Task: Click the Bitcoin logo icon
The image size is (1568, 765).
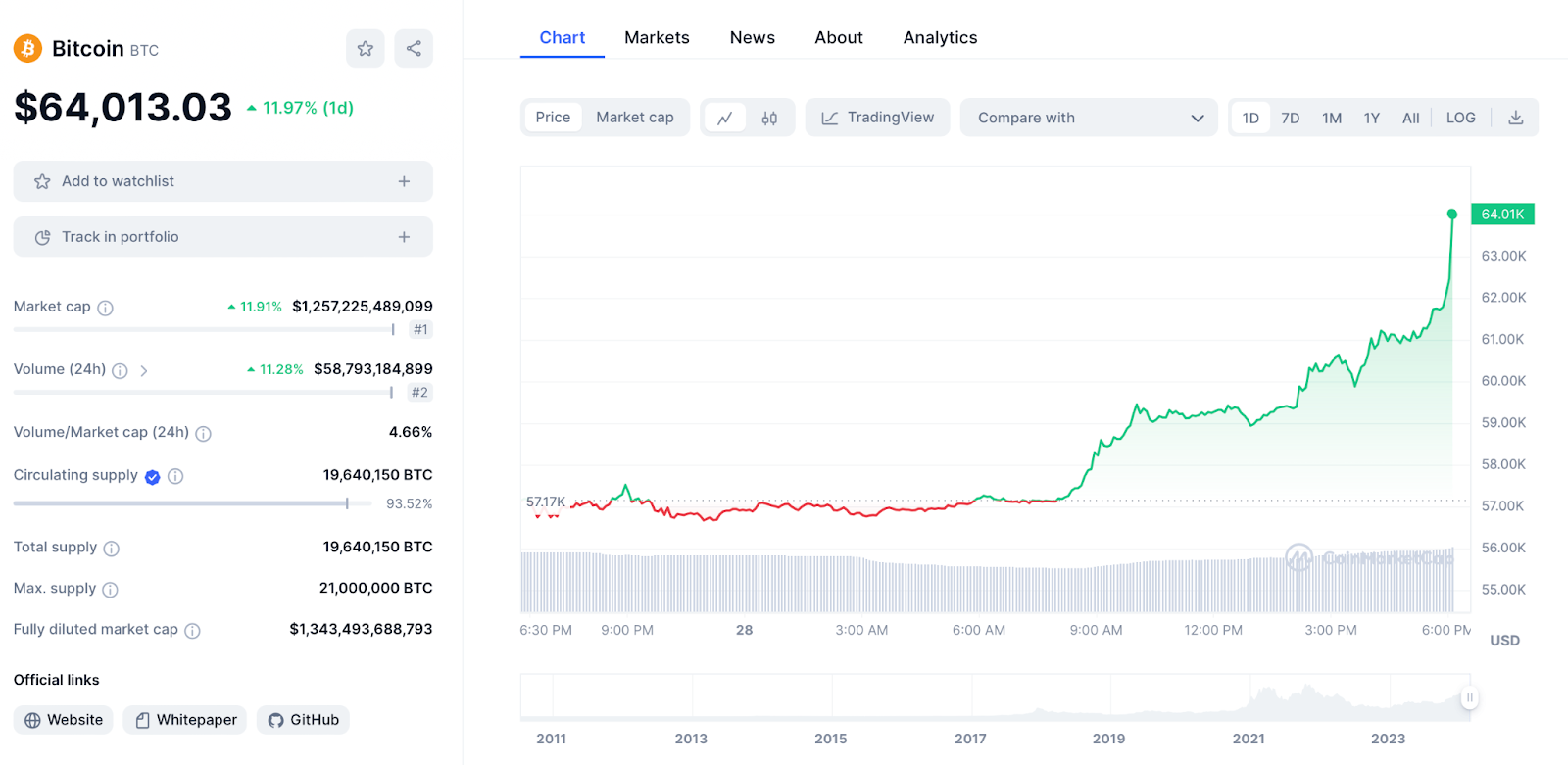Action: (27, 48)
